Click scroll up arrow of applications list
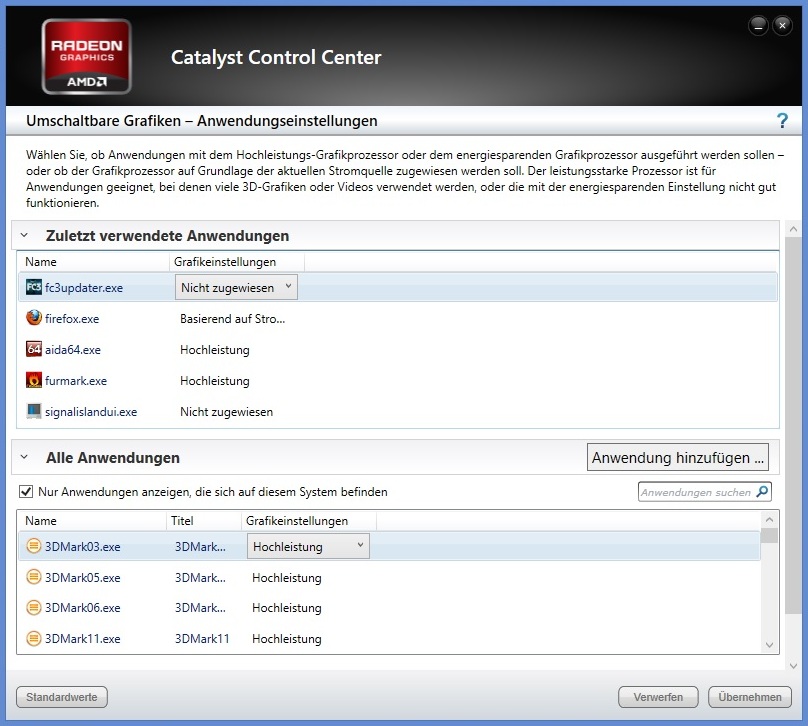The width and height of the screenshot is (808, 726). point(769,519)
